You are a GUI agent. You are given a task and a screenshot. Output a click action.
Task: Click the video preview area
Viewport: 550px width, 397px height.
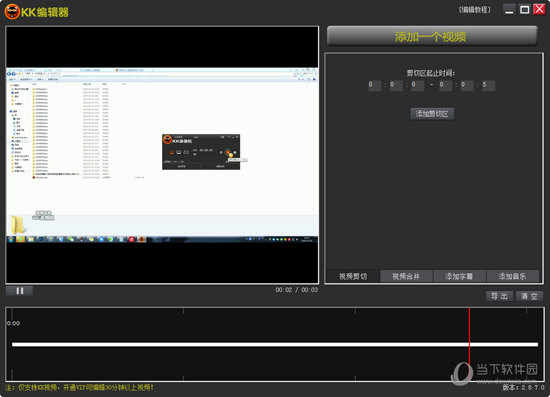click(x=162, y=155)
